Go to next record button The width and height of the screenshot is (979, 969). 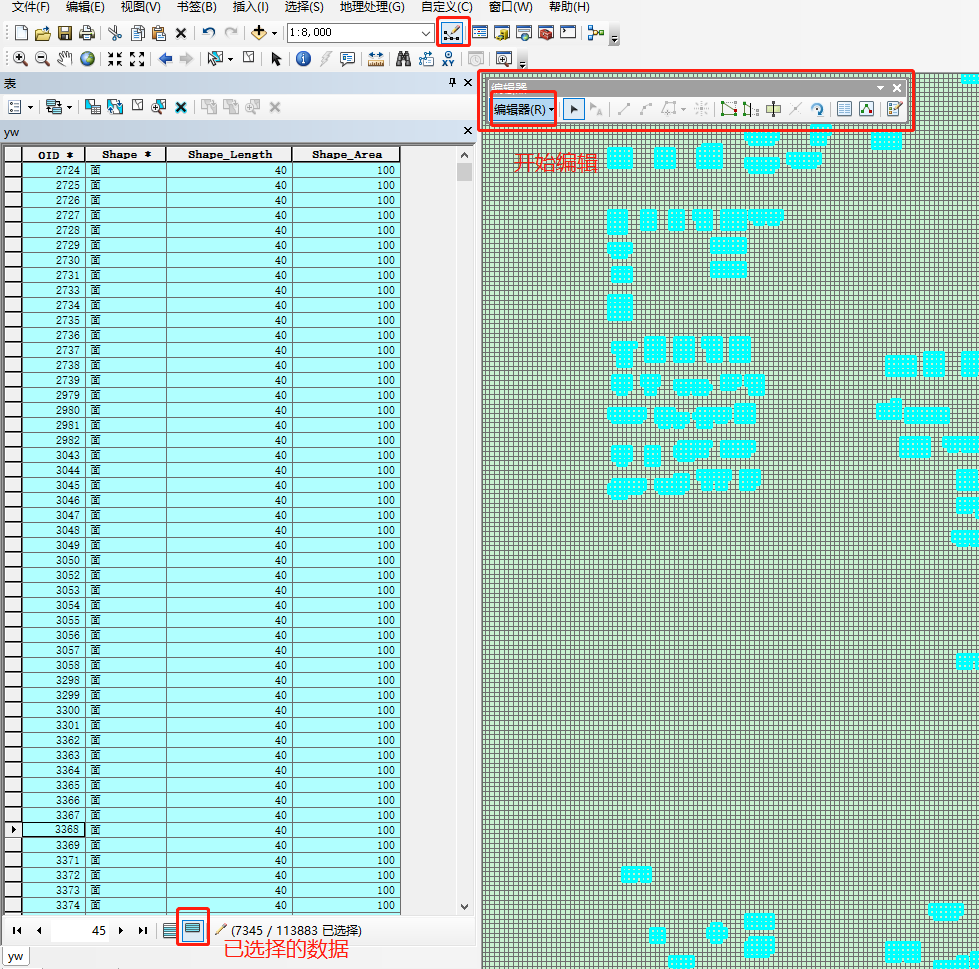click(x=121, y=930)
